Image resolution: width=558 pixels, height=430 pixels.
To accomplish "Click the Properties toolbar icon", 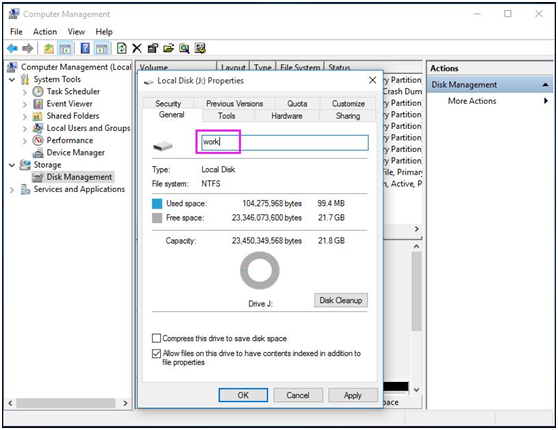I will (153, 48).
